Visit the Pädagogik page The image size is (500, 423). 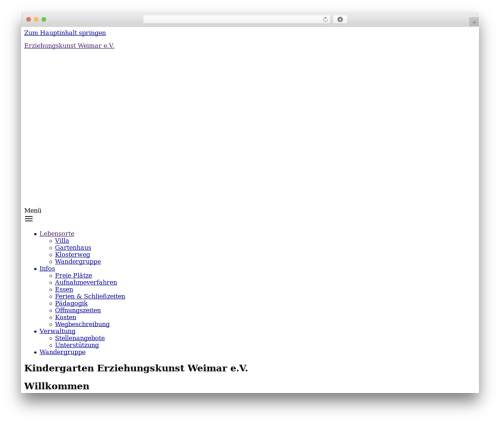tap(71, 303)
